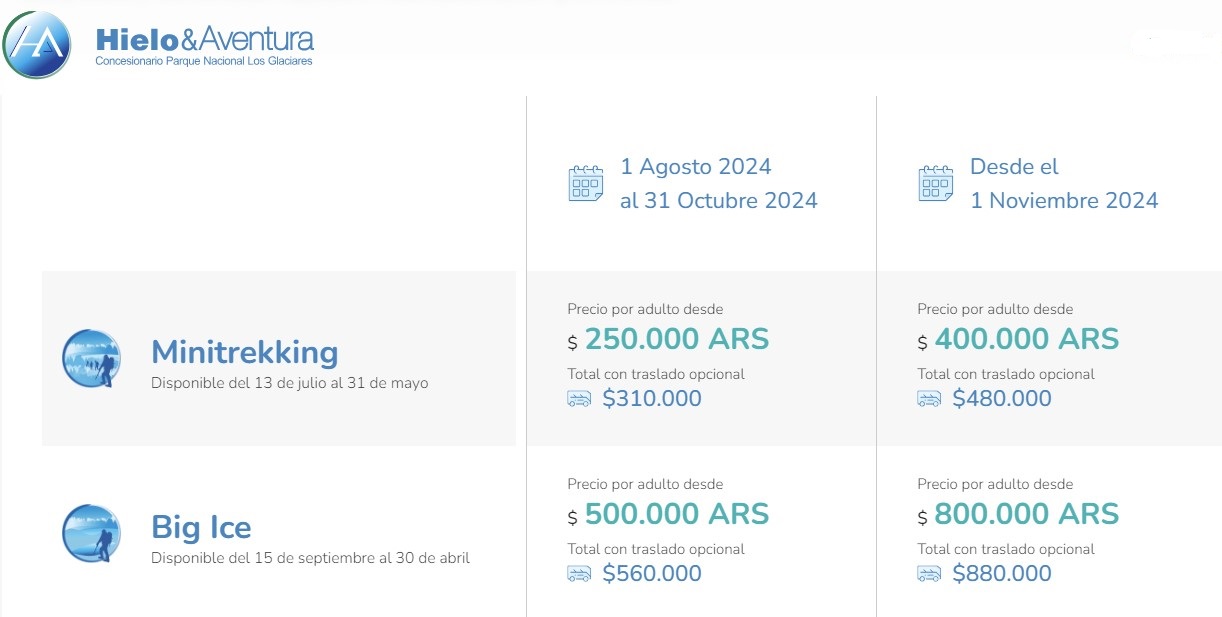Click the 1 Agosto to 31 Octubre date header
The height and width of the screenshot is (617, 1222).
pos(718,183)
